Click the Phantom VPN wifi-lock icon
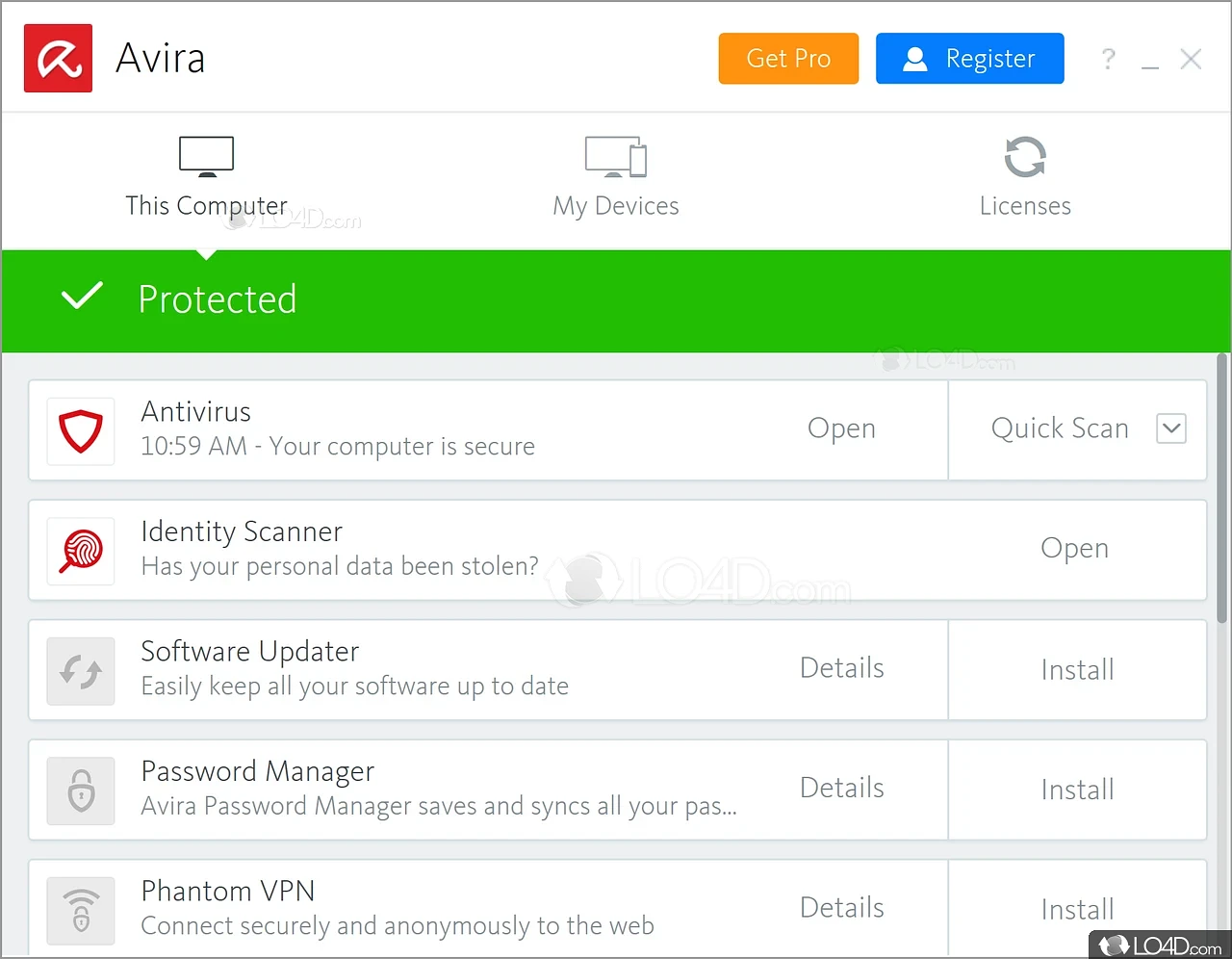This screenshot has width=1232, height=959. [81, 910]
